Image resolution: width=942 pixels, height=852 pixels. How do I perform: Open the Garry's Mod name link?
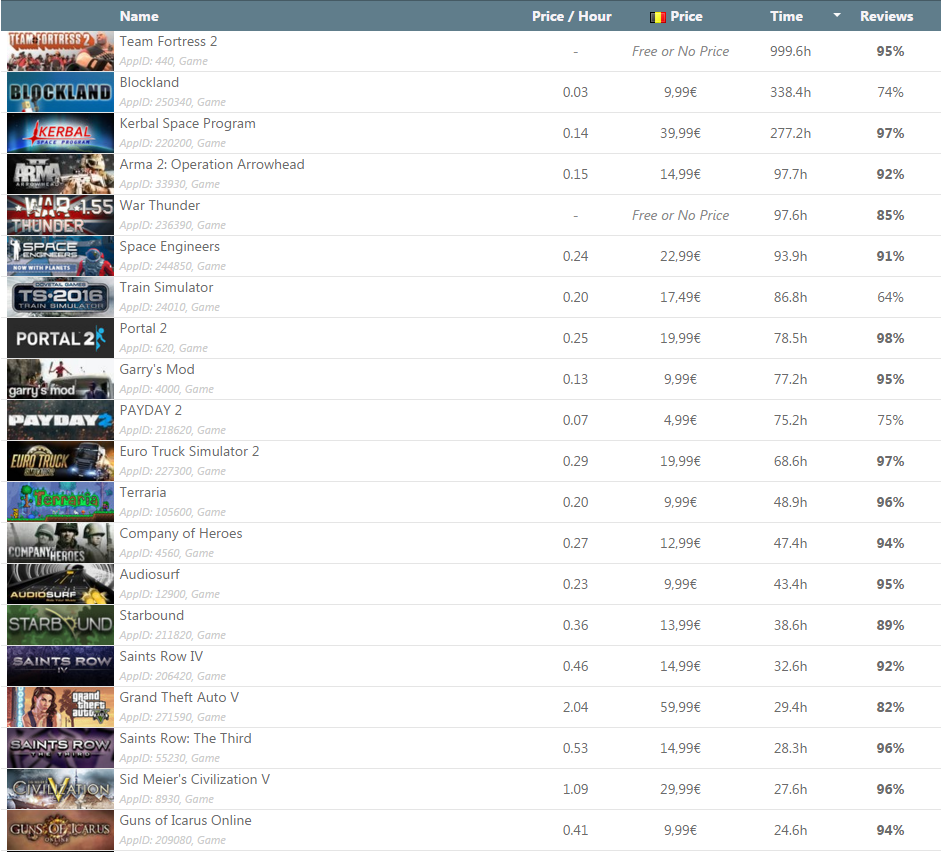pos(157,370)
